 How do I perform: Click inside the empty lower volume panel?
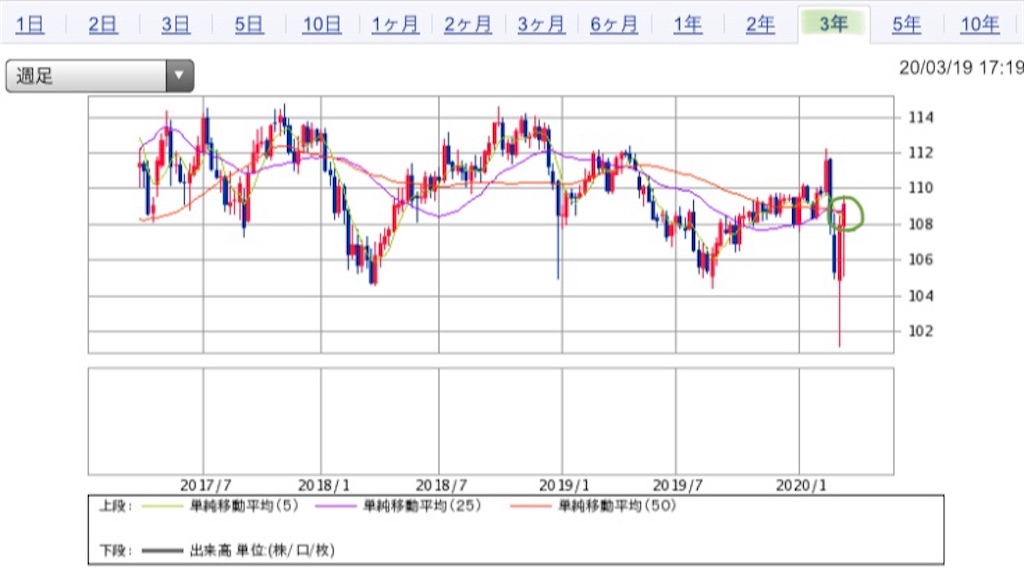point(490,421)
